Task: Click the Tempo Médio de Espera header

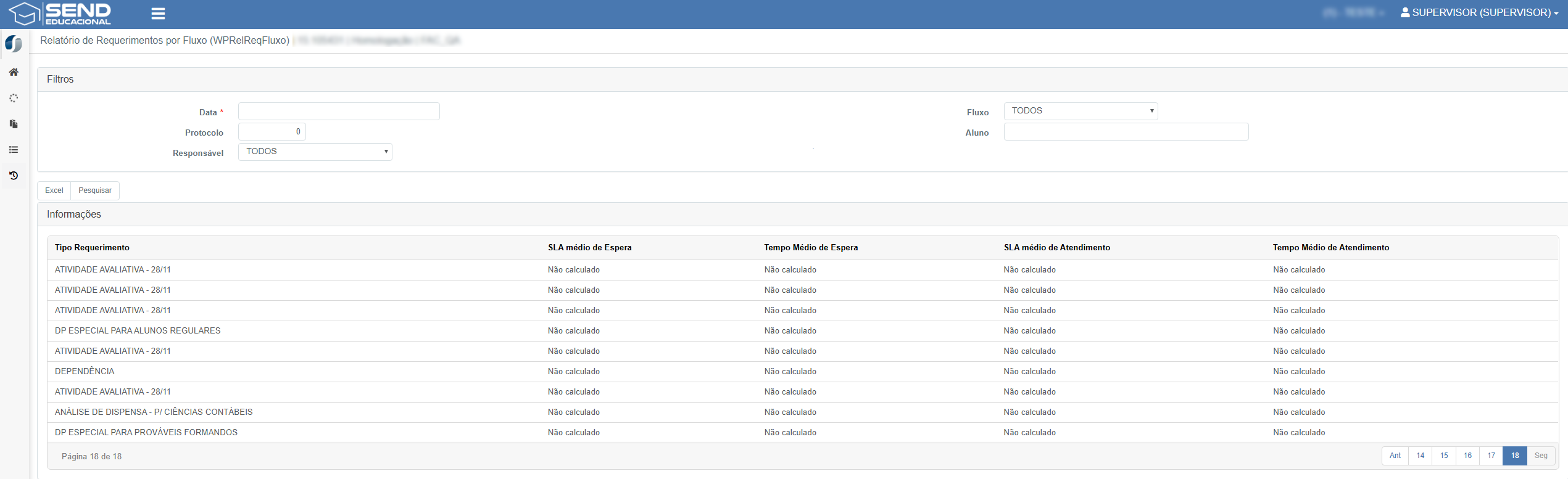Action: [x=811, y=247]
